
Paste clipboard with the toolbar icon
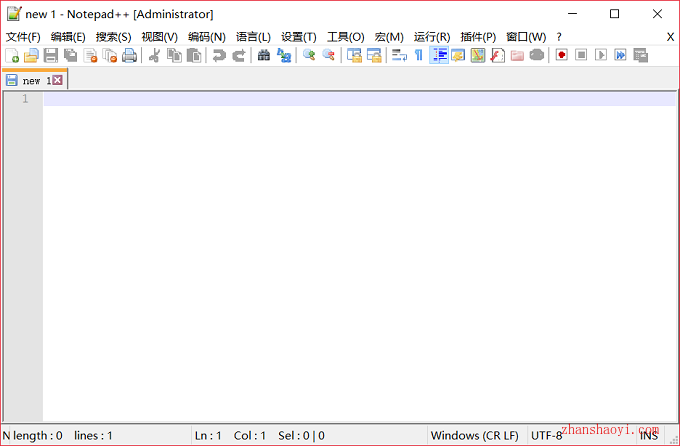(194, 56)
